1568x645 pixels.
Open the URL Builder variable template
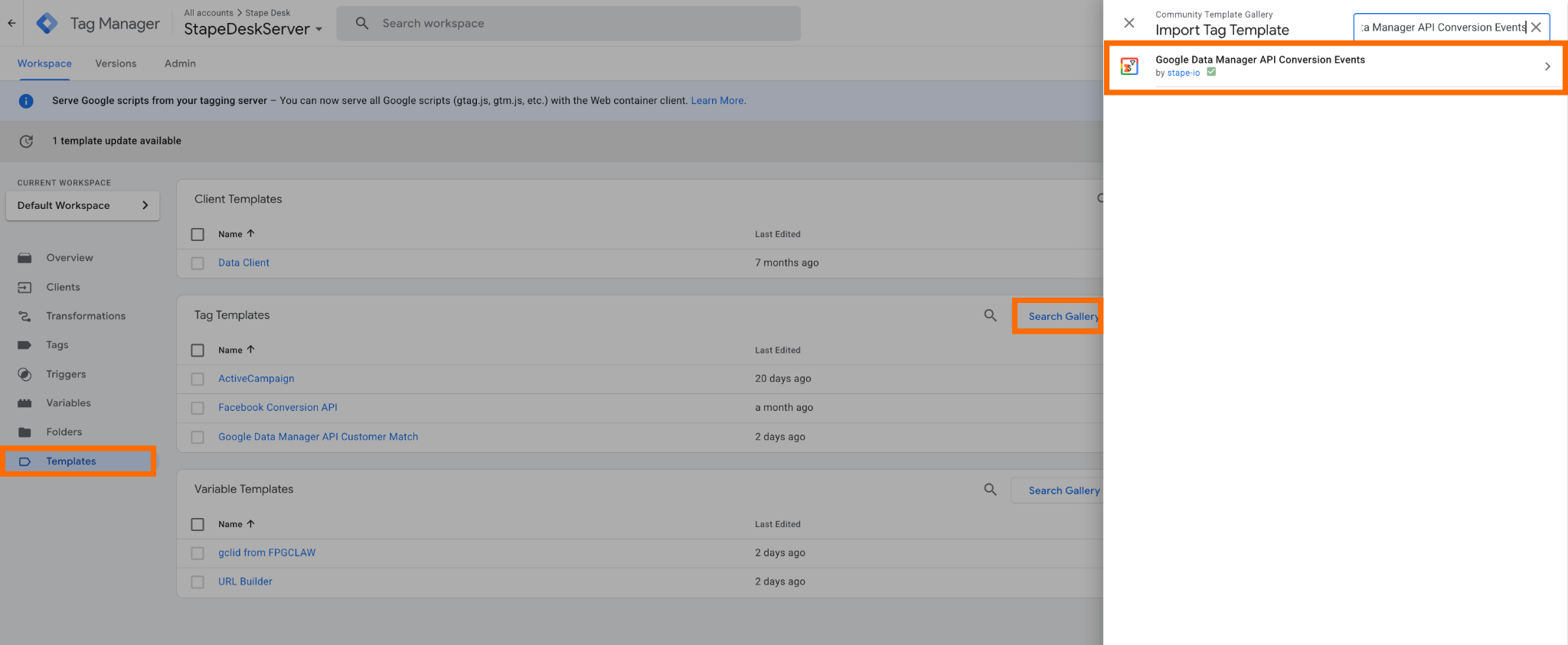pyautogui.click(x=245, y=581)
